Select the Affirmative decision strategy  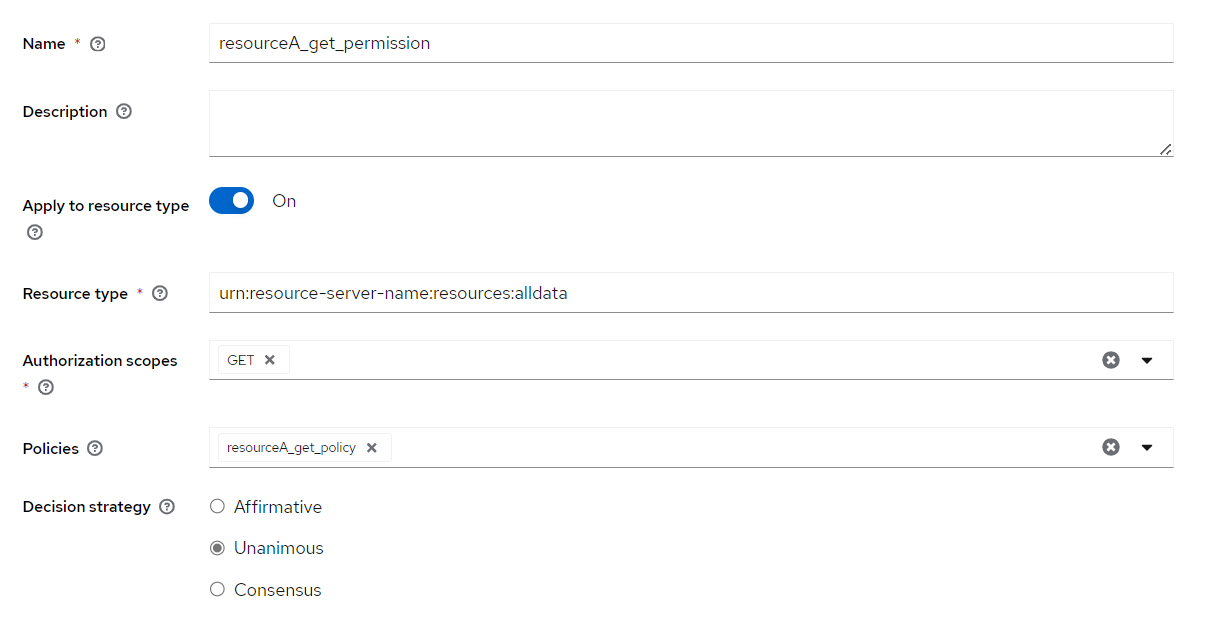pyautogui.click(x=217, y=506)
